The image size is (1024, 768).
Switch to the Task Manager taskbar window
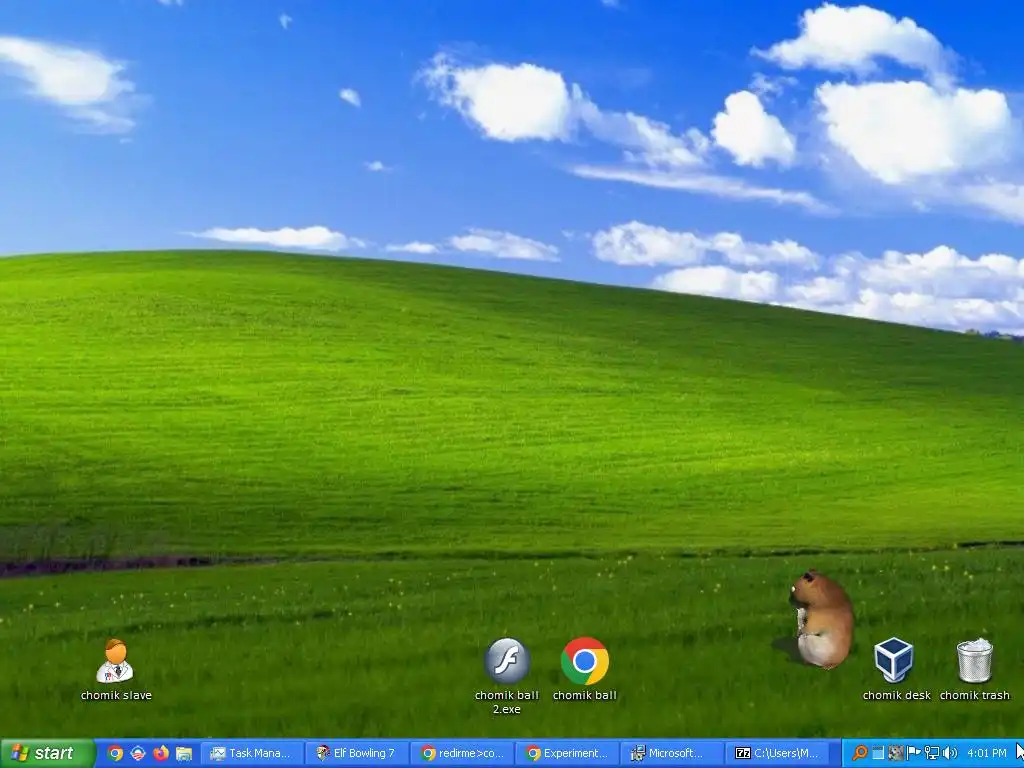[251, 753]
